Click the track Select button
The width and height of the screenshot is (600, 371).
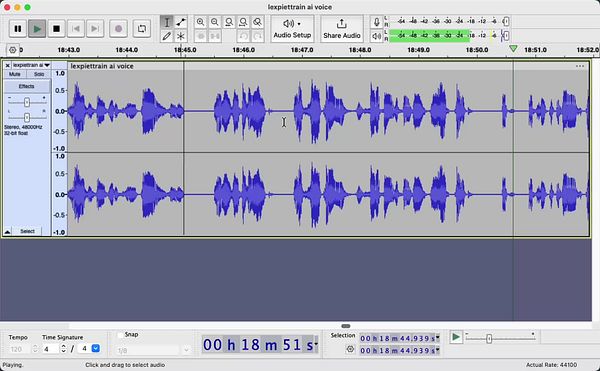[x=27, y=231]
